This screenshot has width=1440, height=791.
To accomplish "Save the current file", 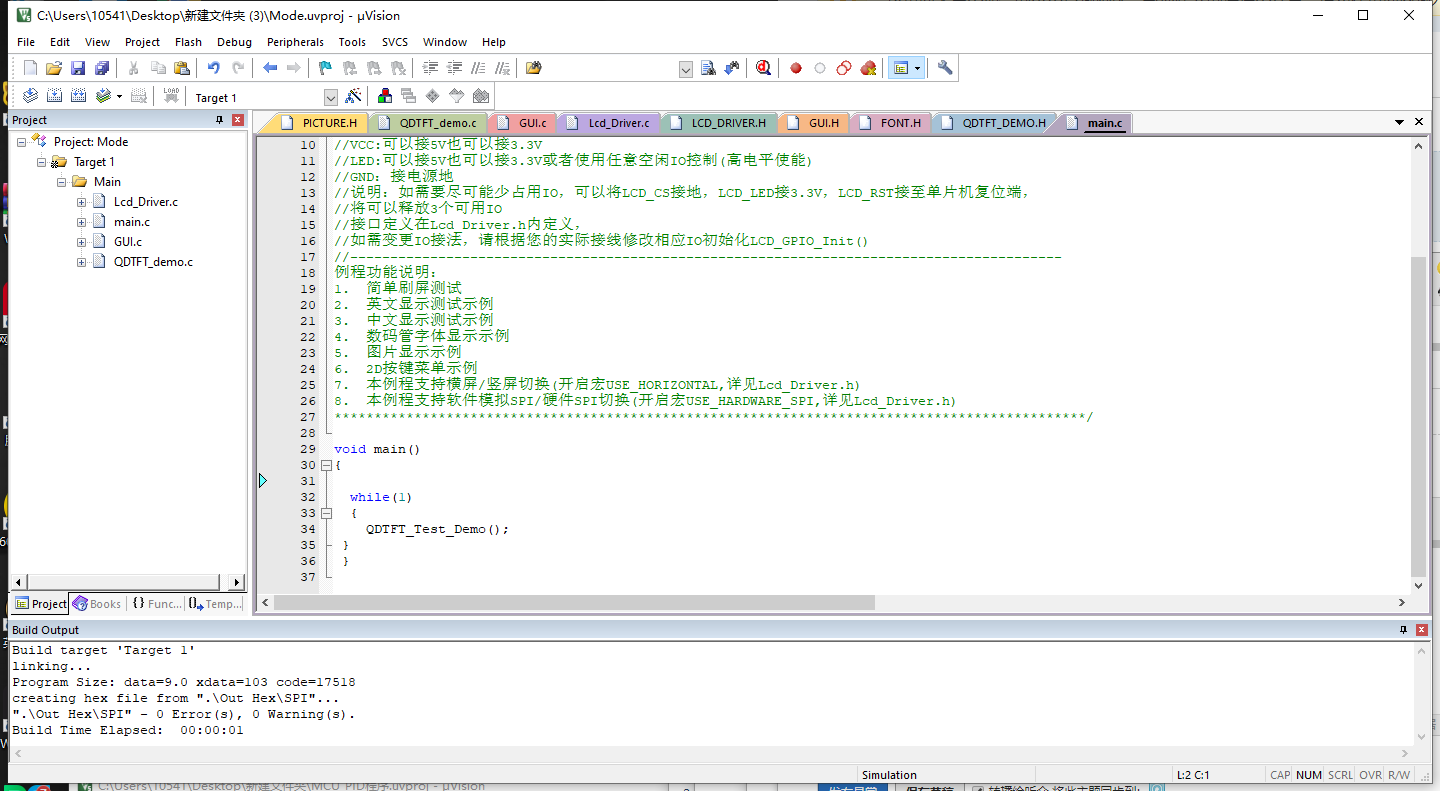I will (78, 68).
